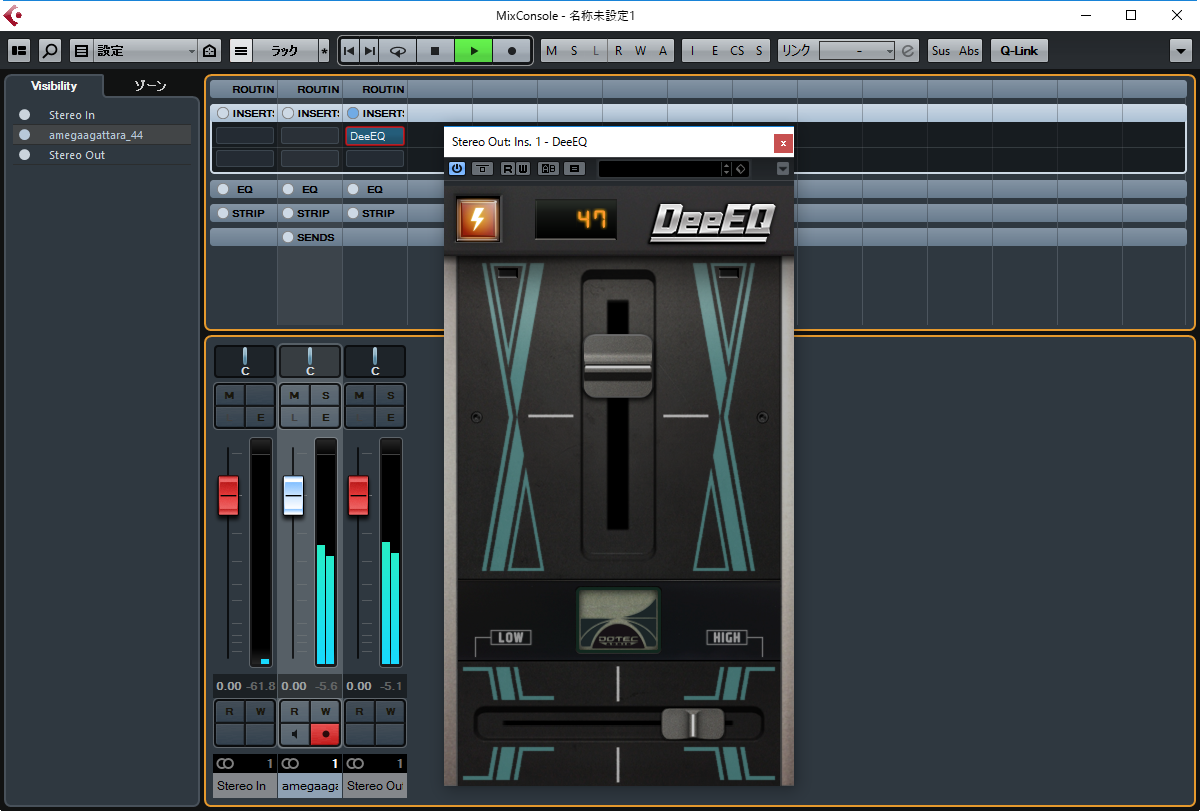Expand the EQ rack on Stereo Out
The width and height of the screenshot is (1200, 811).
tap(375, 189)
